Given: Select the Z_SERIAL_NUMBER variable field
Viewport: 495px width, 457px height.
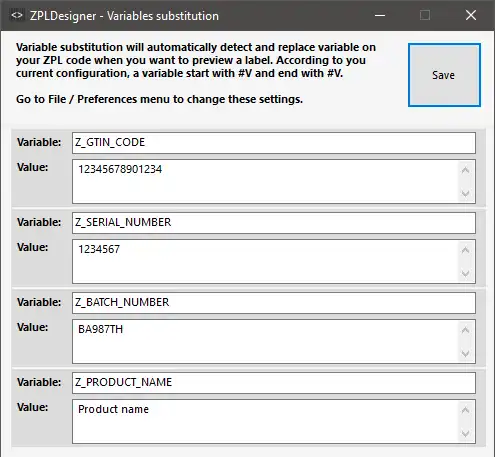Looking at the screenshot, I should click(x=274, y=223).
